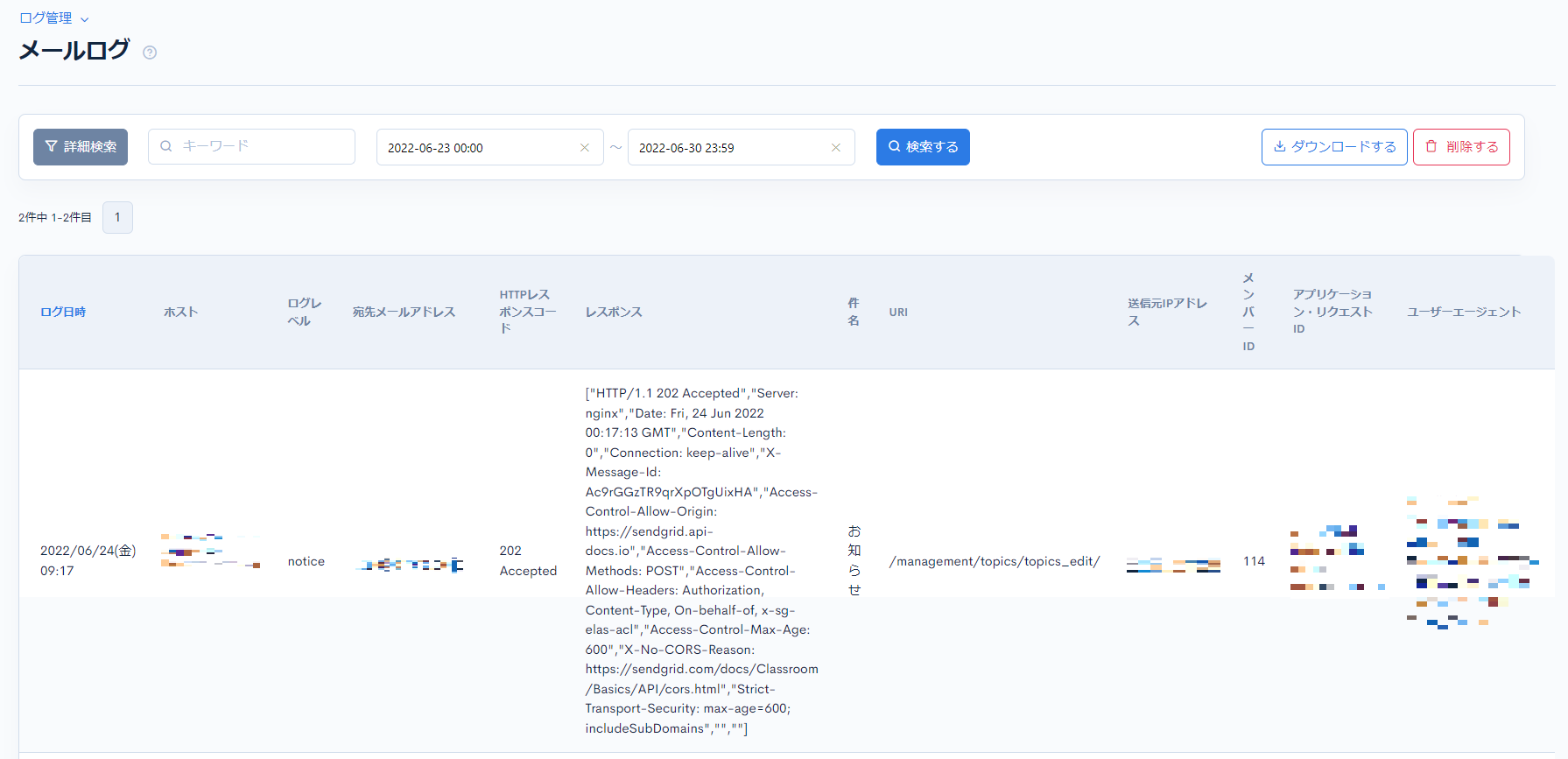
Task: Sort by ログ日時 column header
Action: pos(63,312)
